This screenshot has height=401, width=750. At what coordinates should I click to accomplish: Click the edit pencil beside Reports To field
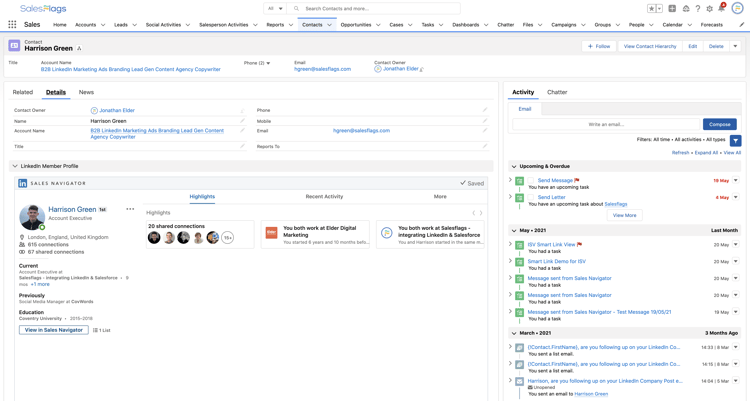485,146
